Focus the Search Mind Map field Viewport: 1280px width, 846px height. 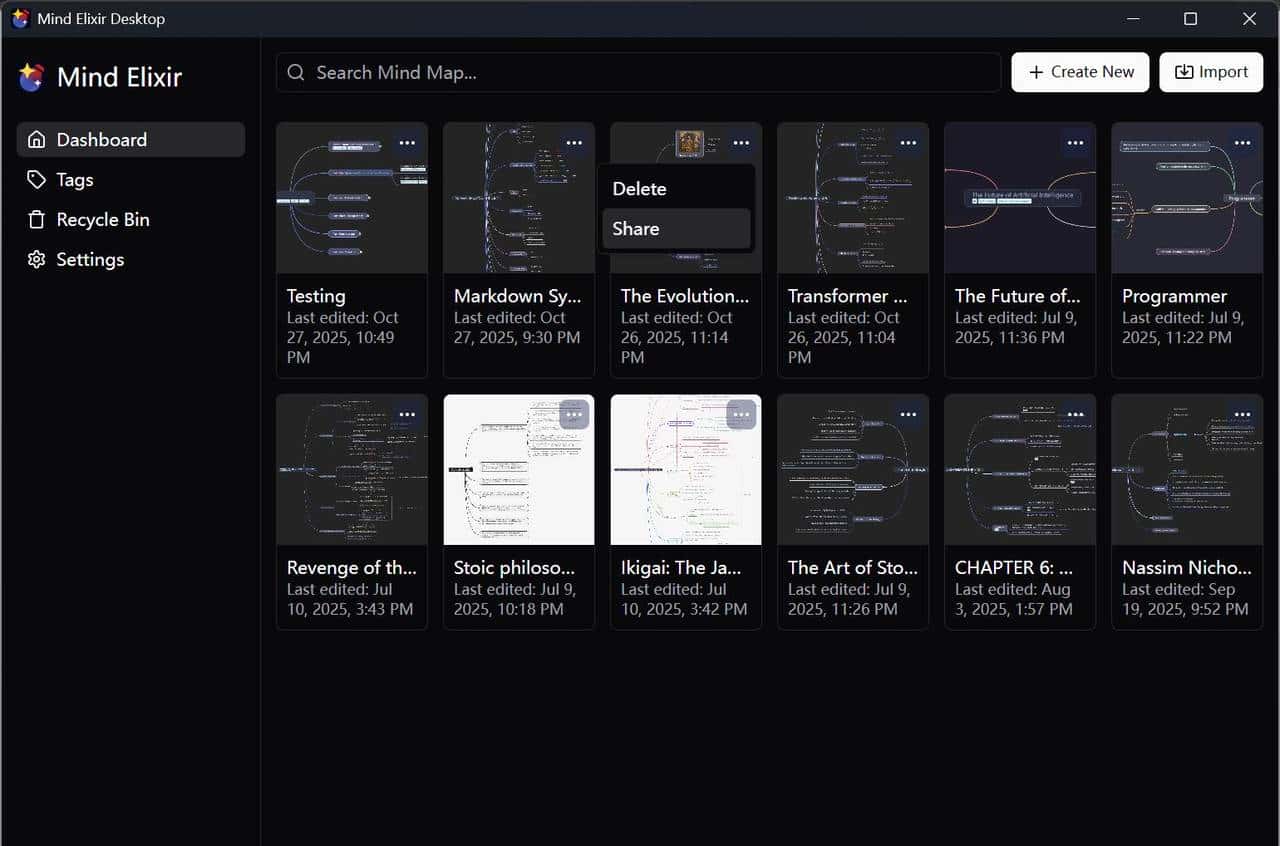(x=640, y=72)
